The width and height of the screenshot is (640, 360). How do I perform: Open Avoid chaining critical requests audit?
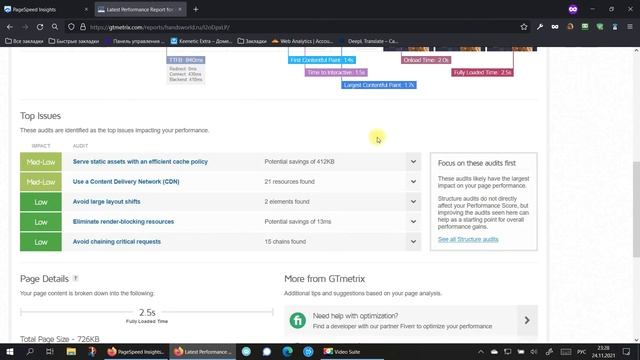[117, 242]
